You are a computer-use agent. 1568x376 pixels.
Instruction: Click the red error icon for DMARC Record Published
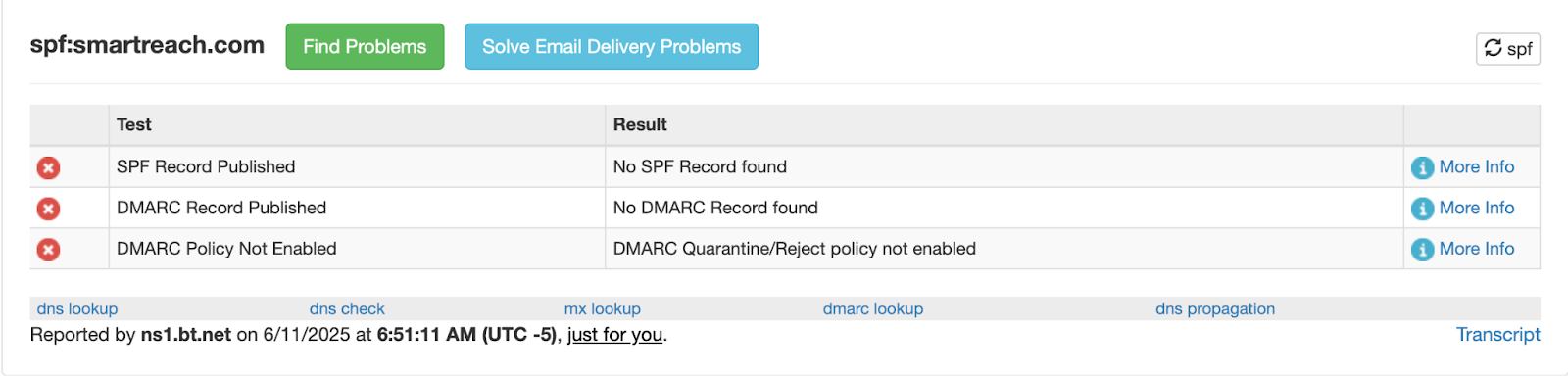point(48,209)
